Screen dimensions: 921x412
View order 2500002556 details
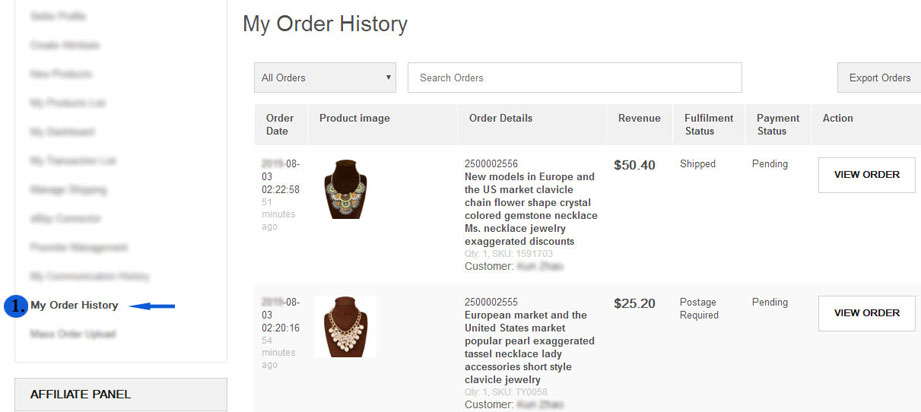(866, 175)
